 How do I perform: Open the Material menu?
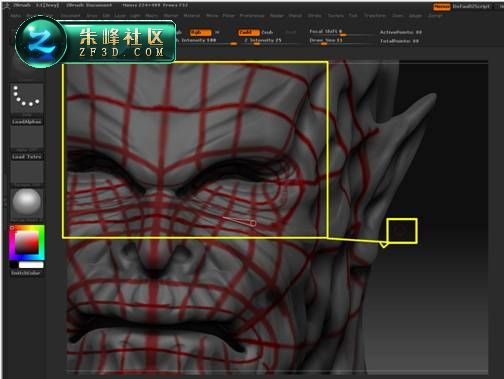(x=192, y=16)
